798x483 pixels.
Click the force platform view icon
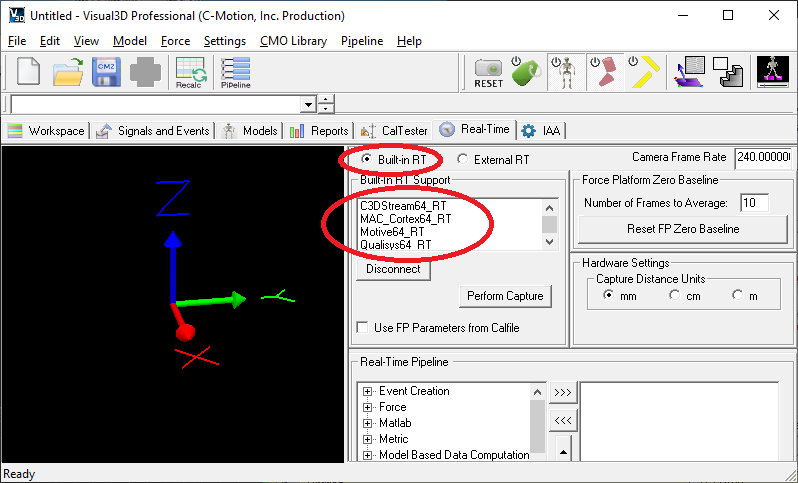(x=690, y=72)
